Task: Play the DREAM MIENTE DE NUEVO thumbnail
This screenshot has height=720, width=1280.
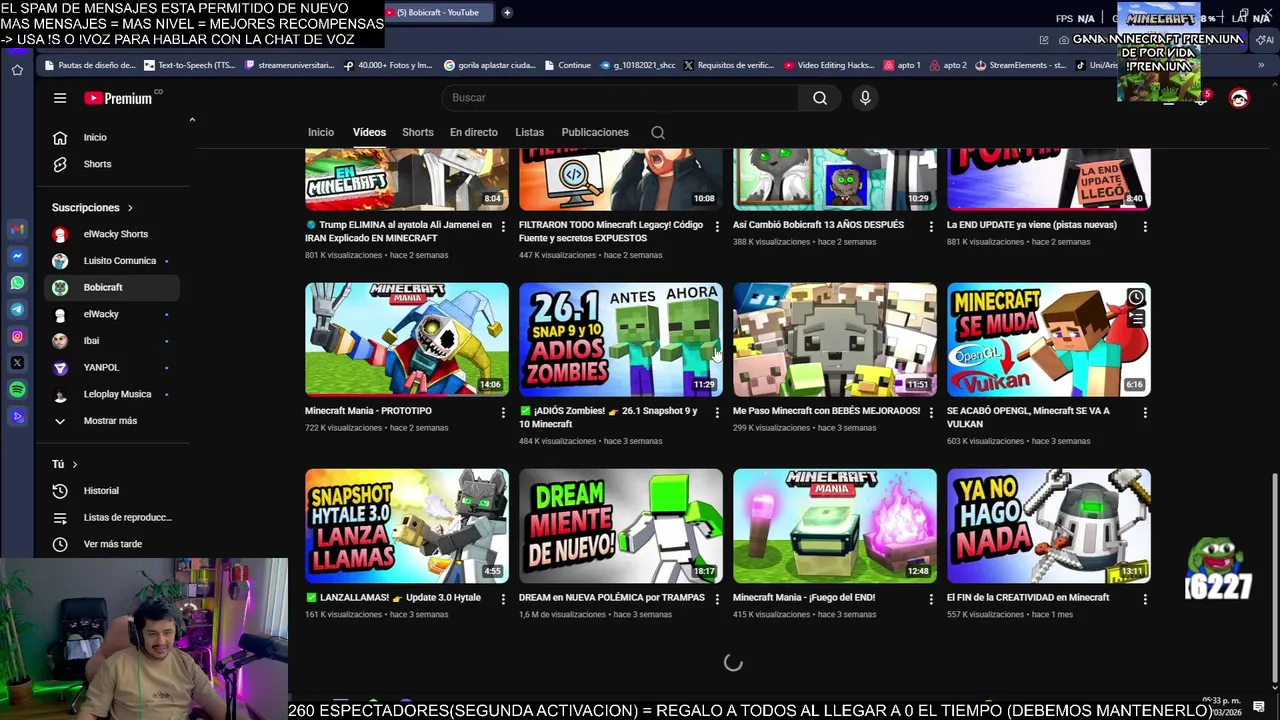Action: (x=620, y=526)
